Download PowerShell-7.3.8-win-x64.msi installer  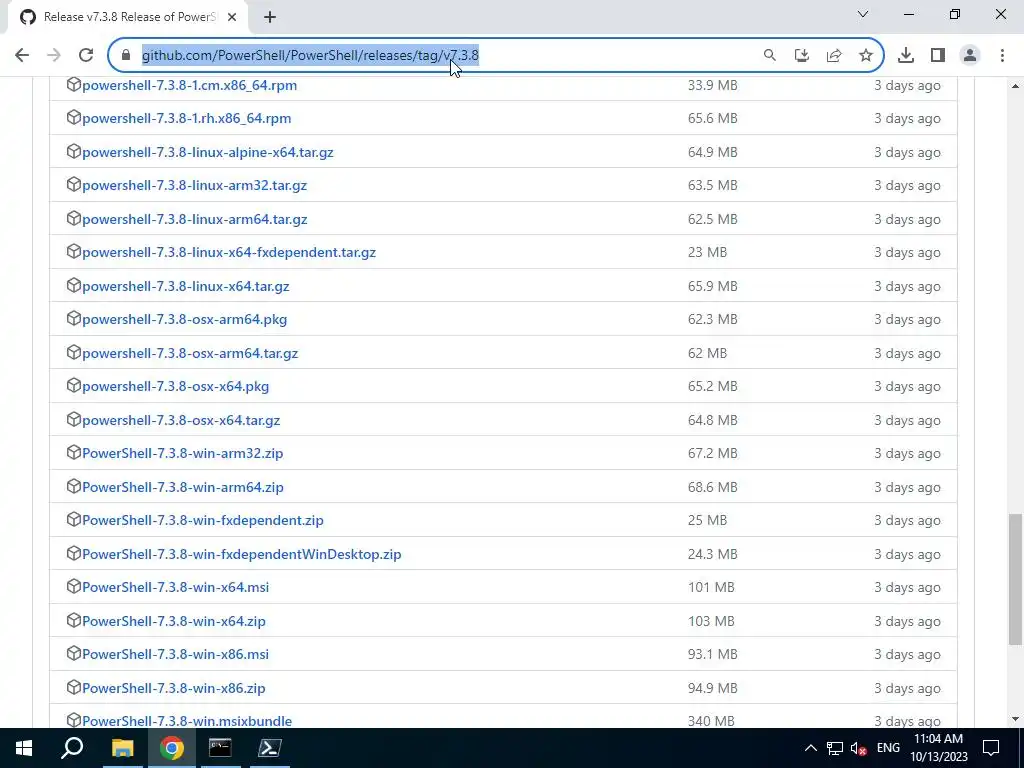(x=176, y=587)
